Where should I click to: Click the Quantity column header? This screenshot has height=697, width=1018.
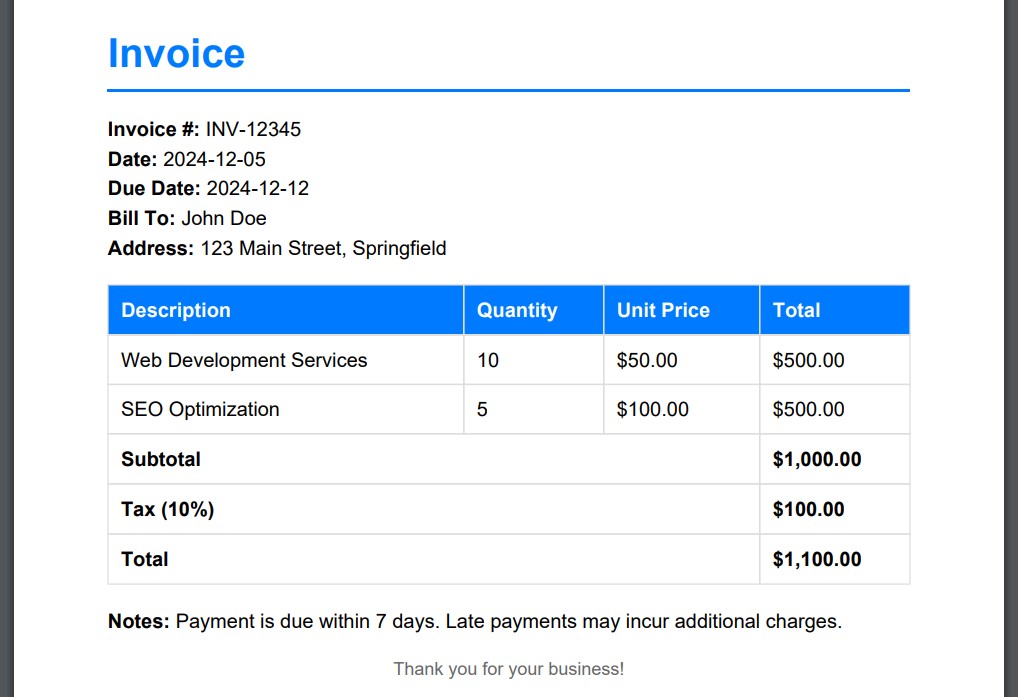click(534, 310)
